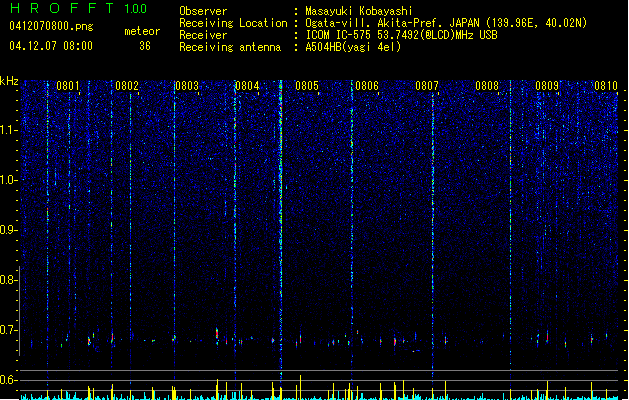Viewport: 629px width, 400px height.
Task: Click the Receiving Location label
Action: click(233, 23)
